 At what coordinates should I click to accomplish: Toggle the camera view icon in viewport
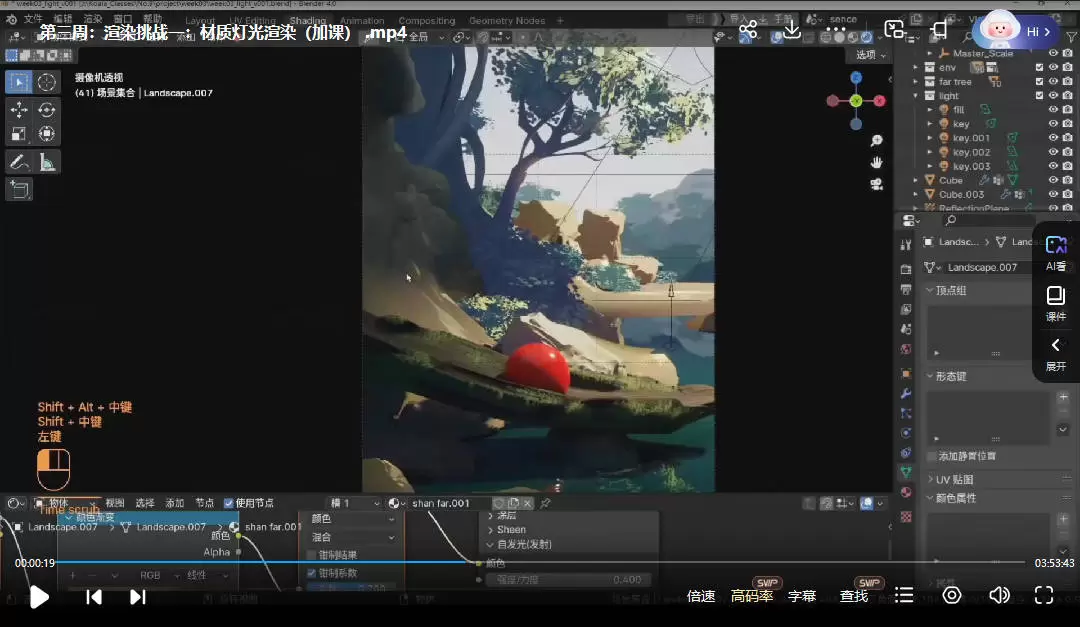(x=876, y=184)
